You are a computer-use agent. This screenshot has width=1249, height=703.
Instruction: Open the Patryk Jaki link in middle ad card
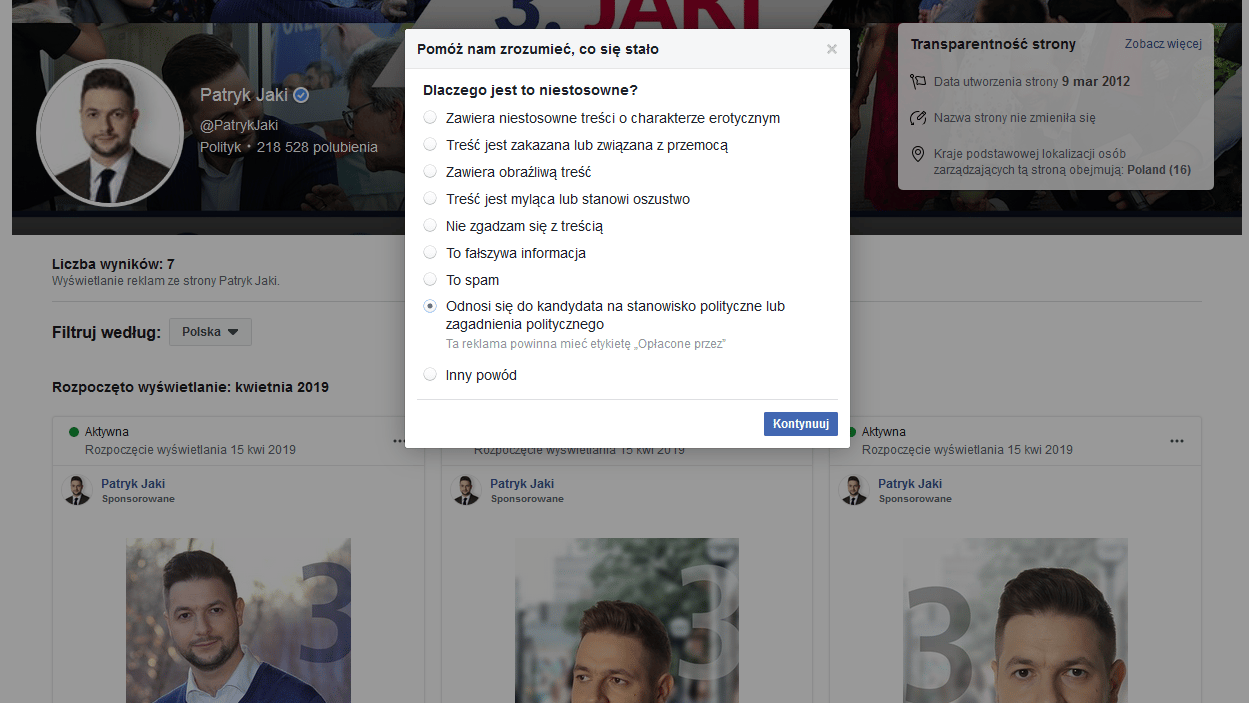522,484
